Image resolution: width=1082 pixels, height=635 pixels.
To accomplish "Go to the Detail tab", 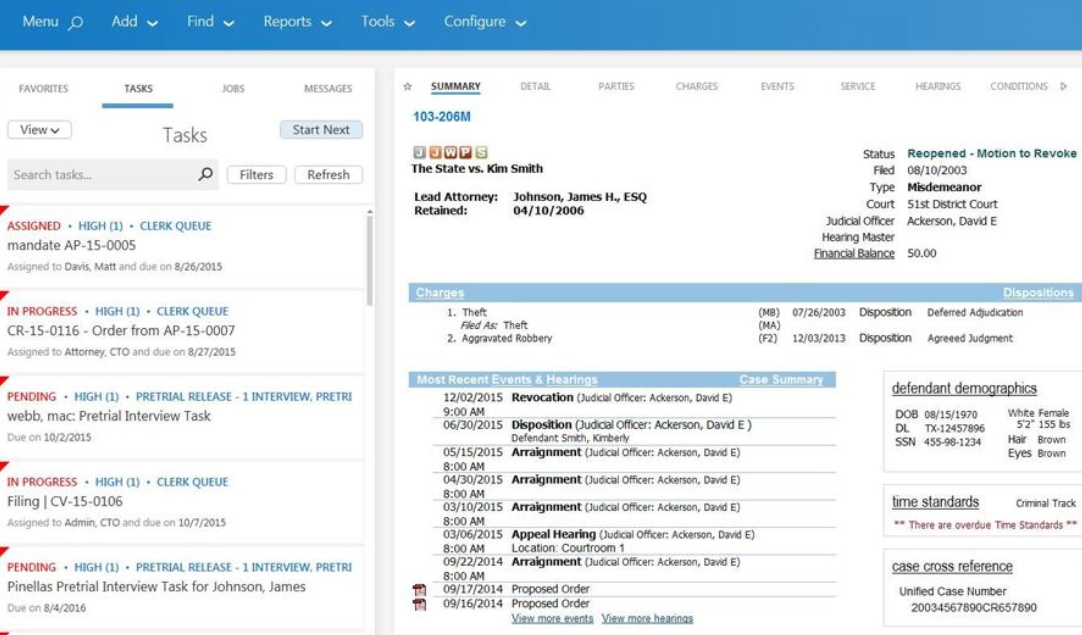I will 535,86.
